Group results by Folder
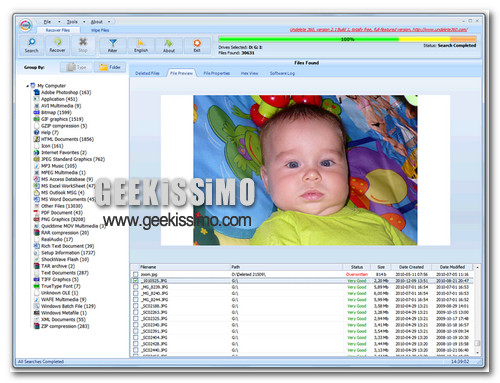This screenshot has height=383, width=500. (110, 67)
